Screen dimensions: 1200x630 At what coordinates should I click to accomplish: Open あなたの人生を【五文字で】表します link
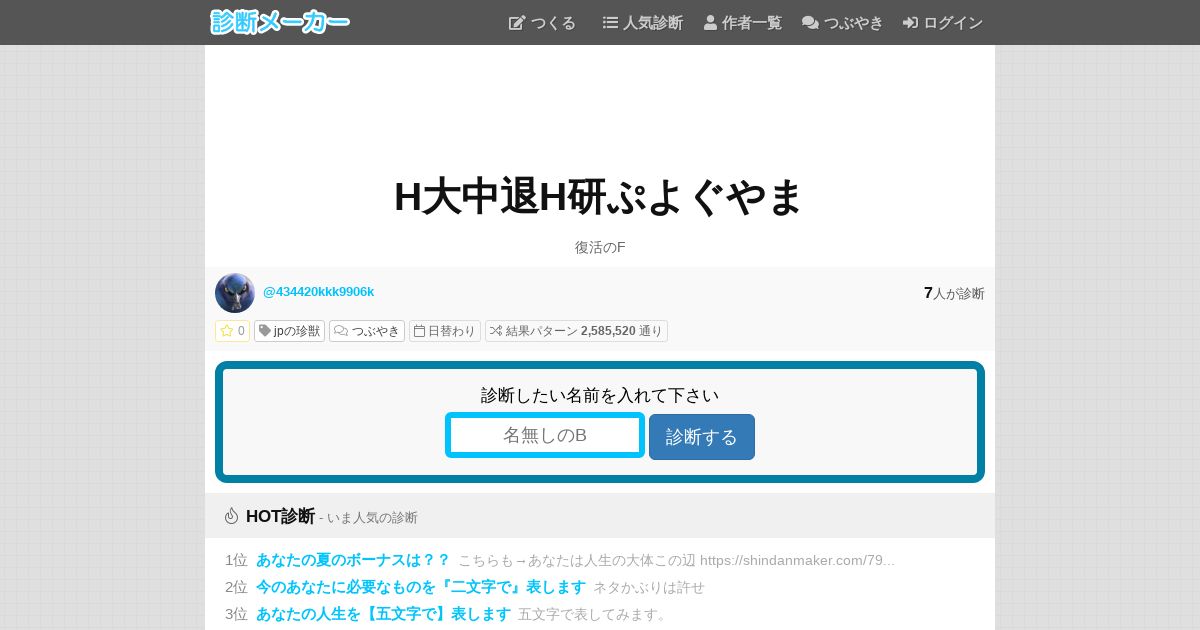383,614
